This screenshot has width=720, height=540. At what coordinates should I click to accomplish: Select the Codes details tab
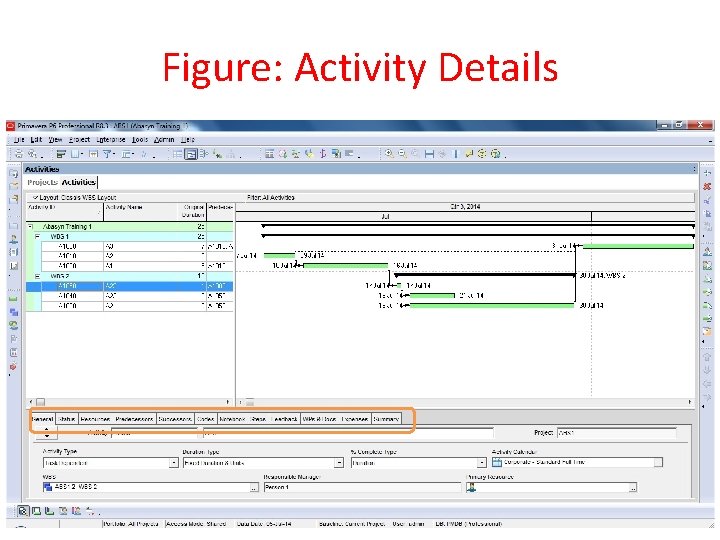pyautogui.click(x=205, y=419)
